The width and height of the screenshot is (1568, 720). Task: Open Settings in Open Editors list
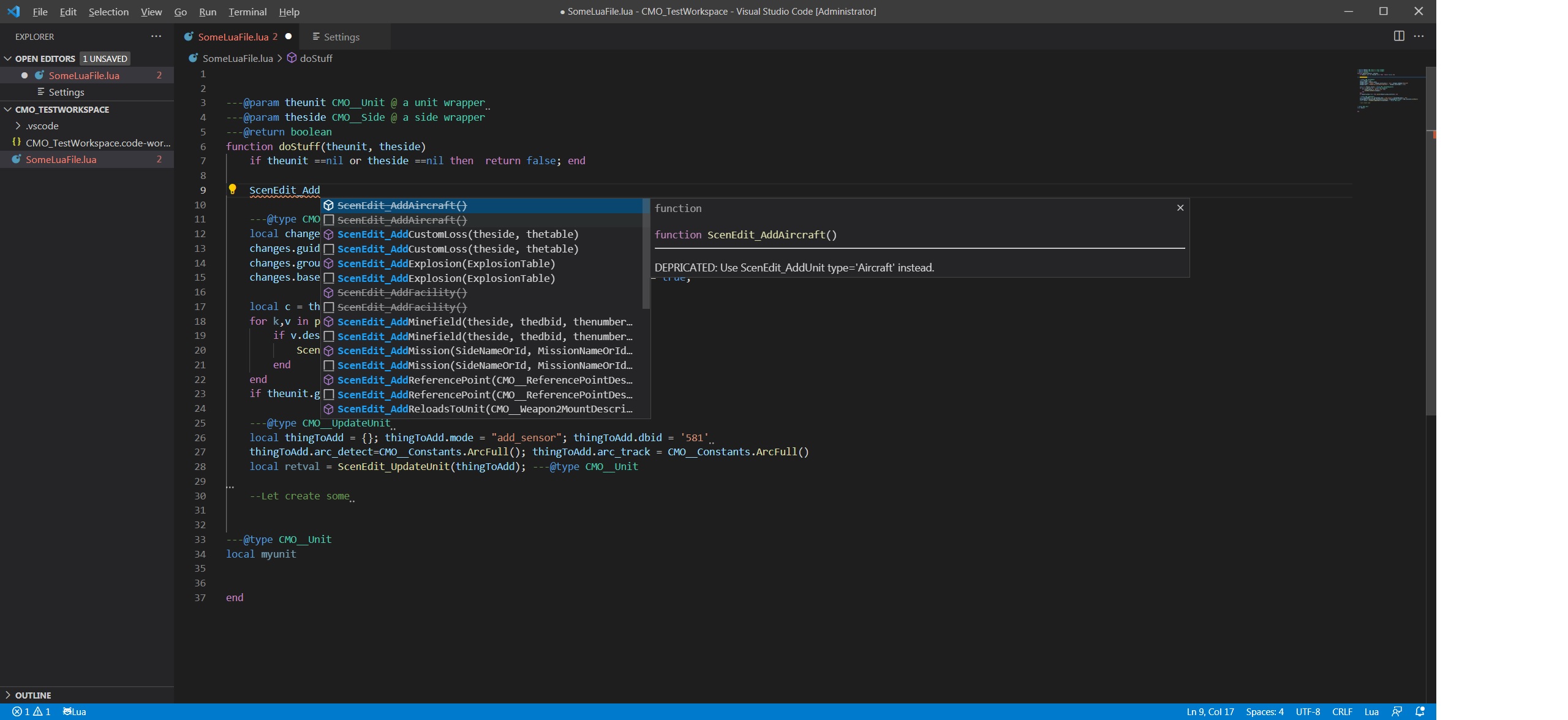pyautogui.click(x=87, y=92)
